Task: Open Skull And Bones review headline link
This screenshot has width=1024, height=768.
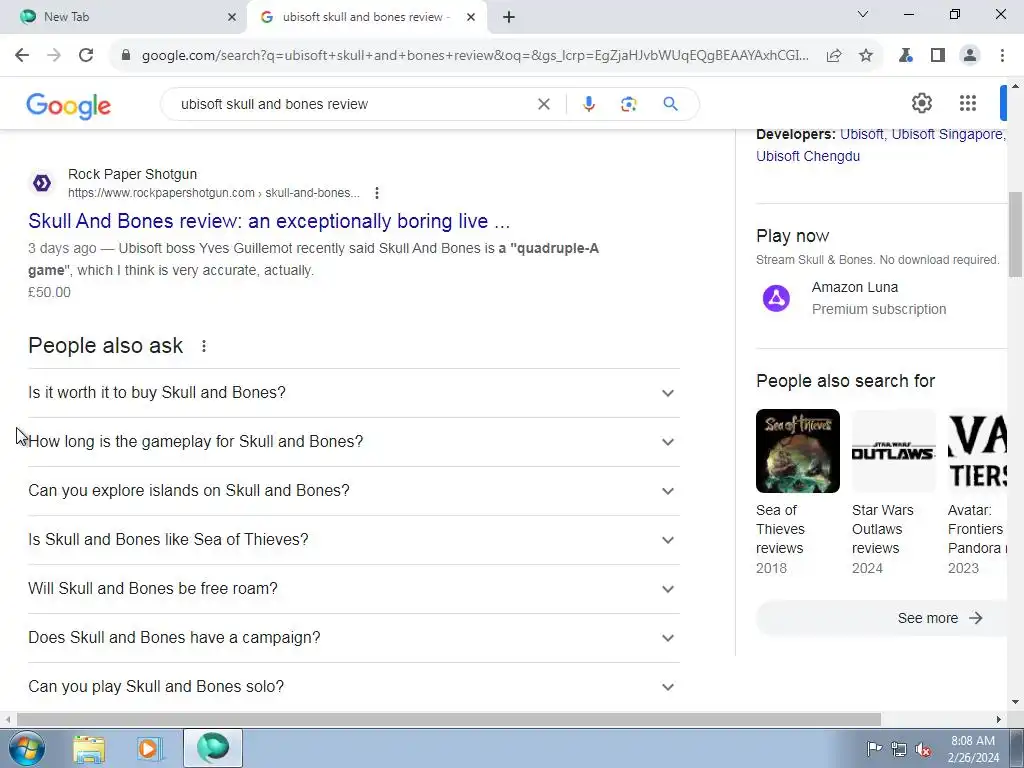Action: click(x=269, y=221)
